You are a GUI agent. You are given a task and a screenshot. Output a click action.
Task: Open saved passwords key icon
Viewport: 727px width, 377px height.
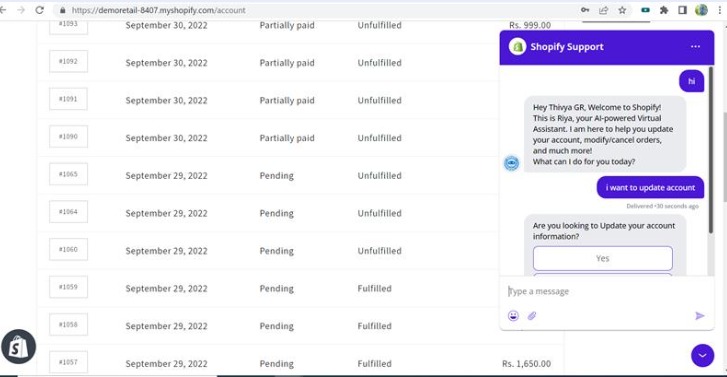pos(585,10)
